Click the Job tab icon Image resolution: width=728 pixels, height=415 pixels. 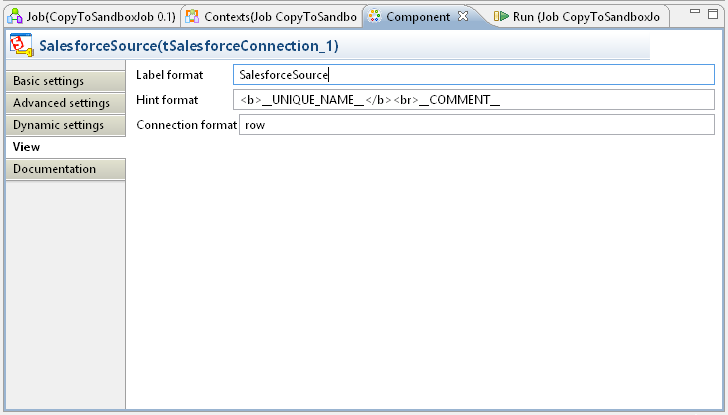pos(15,17)
